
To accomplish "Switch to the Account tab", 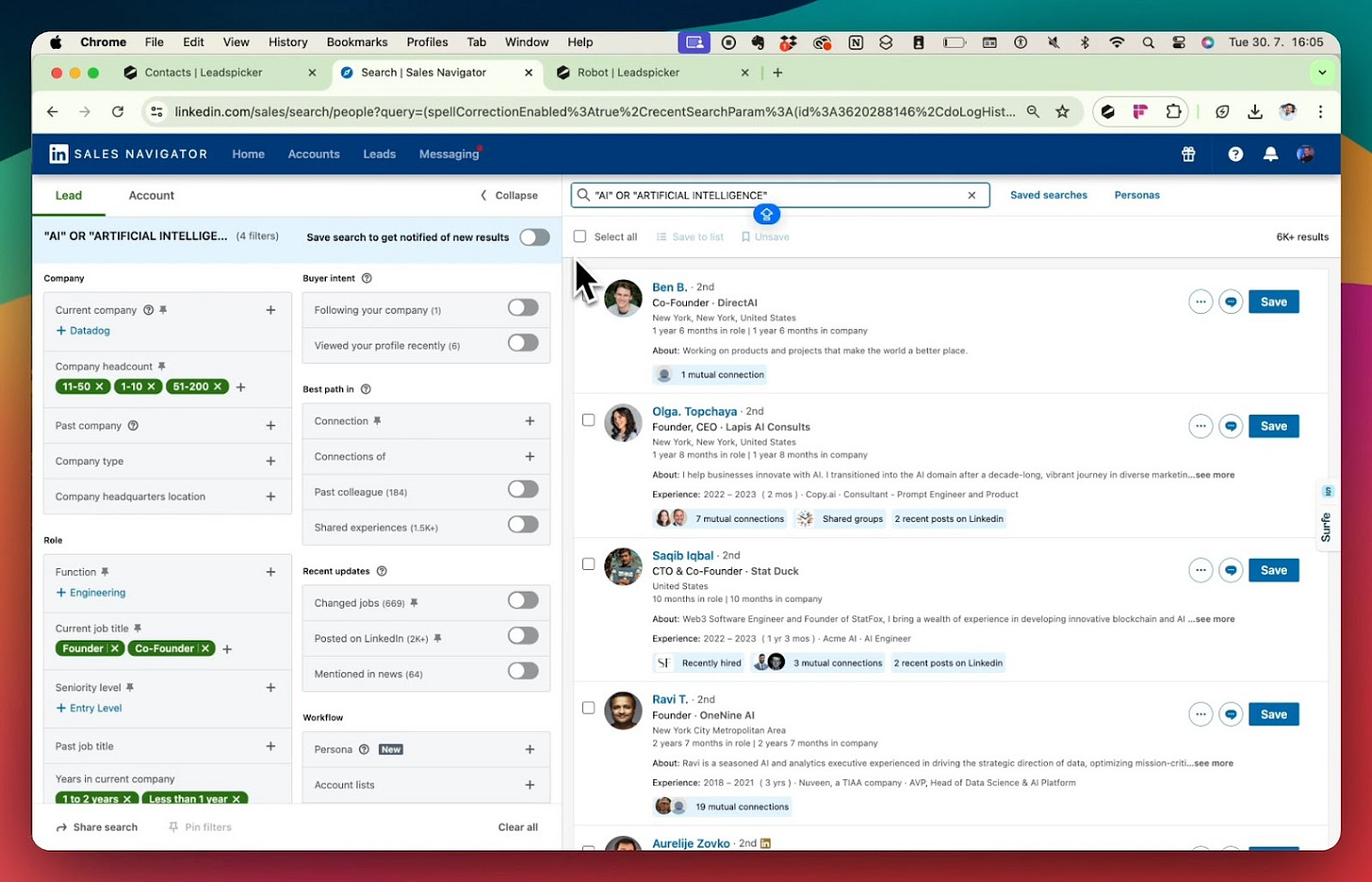I will click(152, 195).
